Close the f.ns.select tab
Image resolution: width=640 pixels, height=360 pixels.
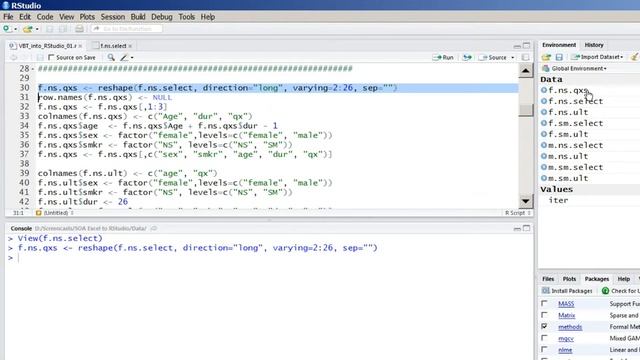(x=130, y=46)
